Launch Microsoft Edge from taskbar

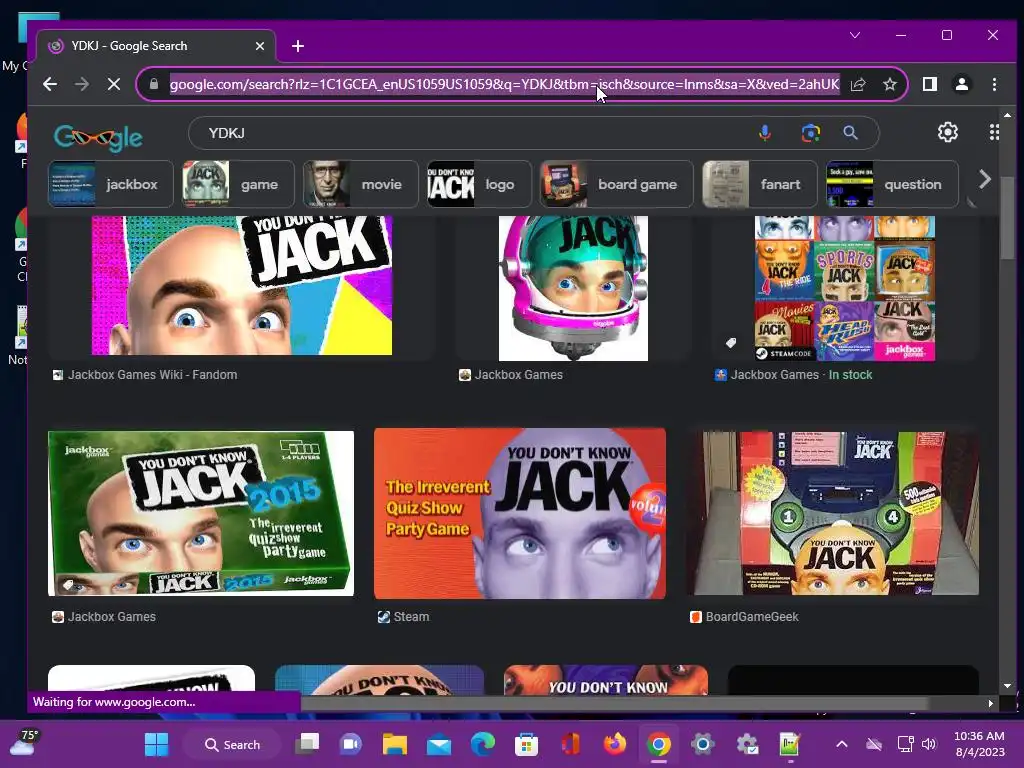pyautogui.click(x=483, y=744)
